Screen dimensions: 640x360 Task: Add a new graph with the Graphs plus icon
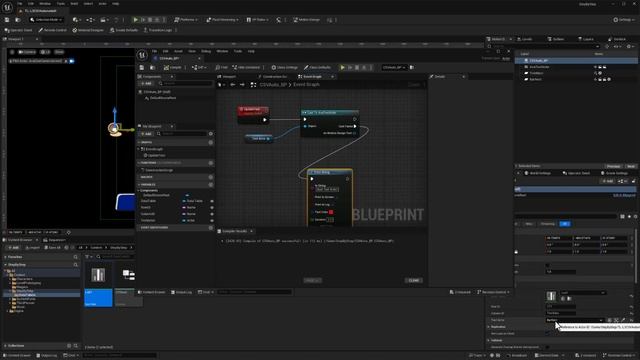[211, 142]
